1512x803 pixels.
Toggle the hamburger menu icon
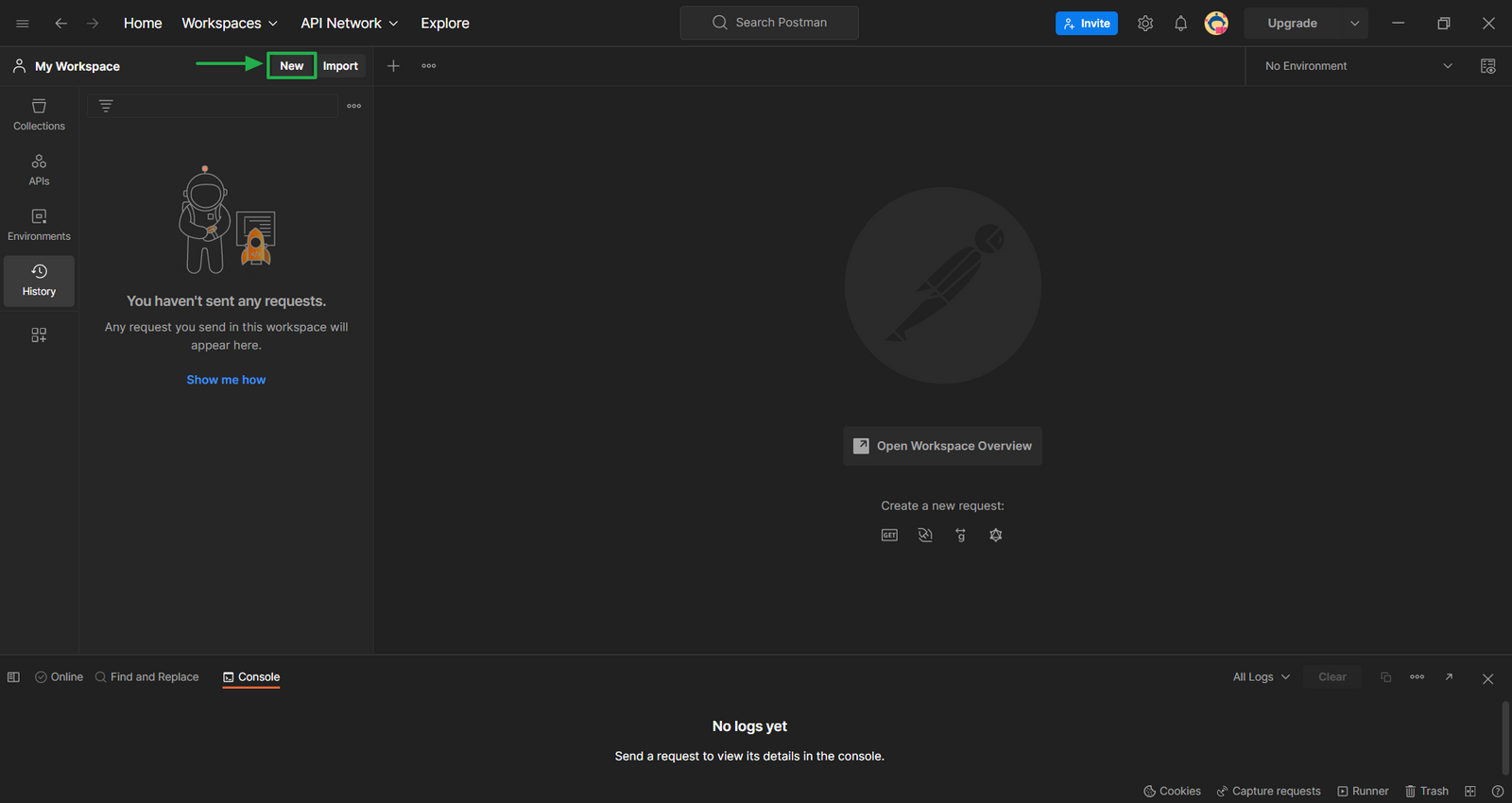click(23, 24)
